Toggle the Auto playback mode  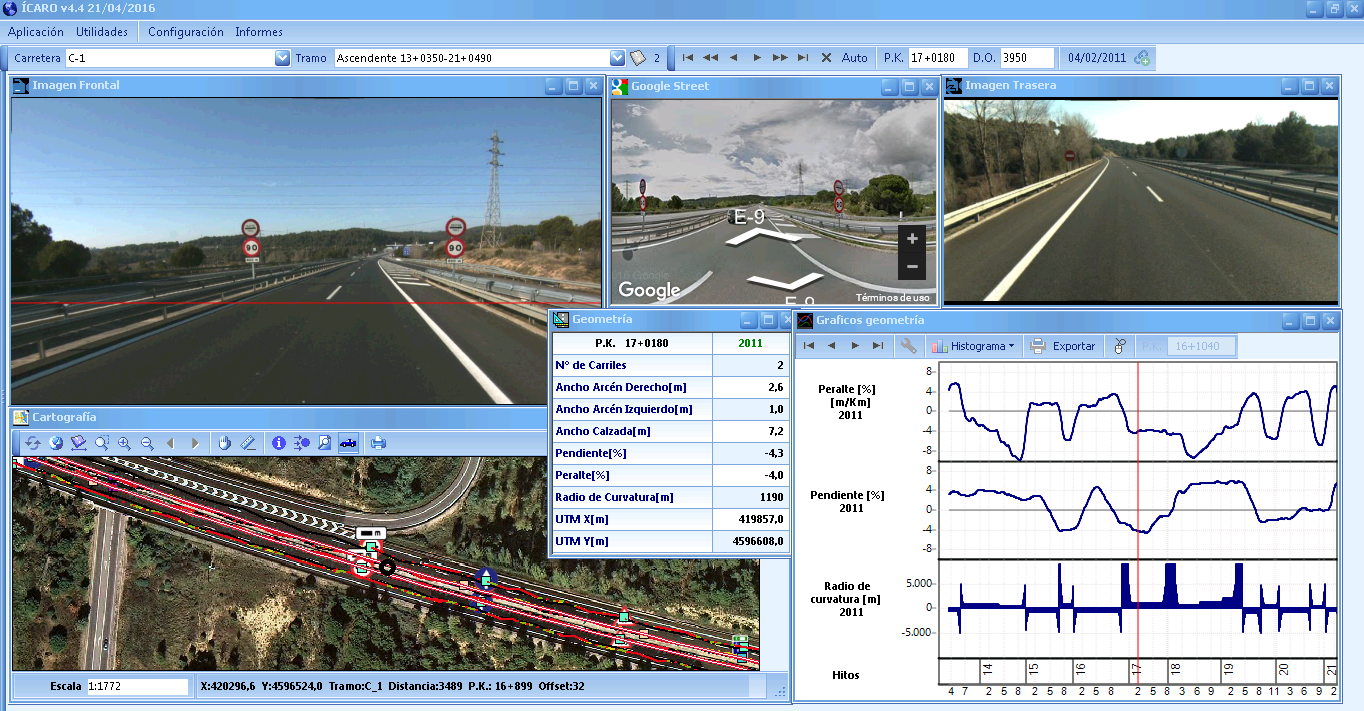pos(854,58)
